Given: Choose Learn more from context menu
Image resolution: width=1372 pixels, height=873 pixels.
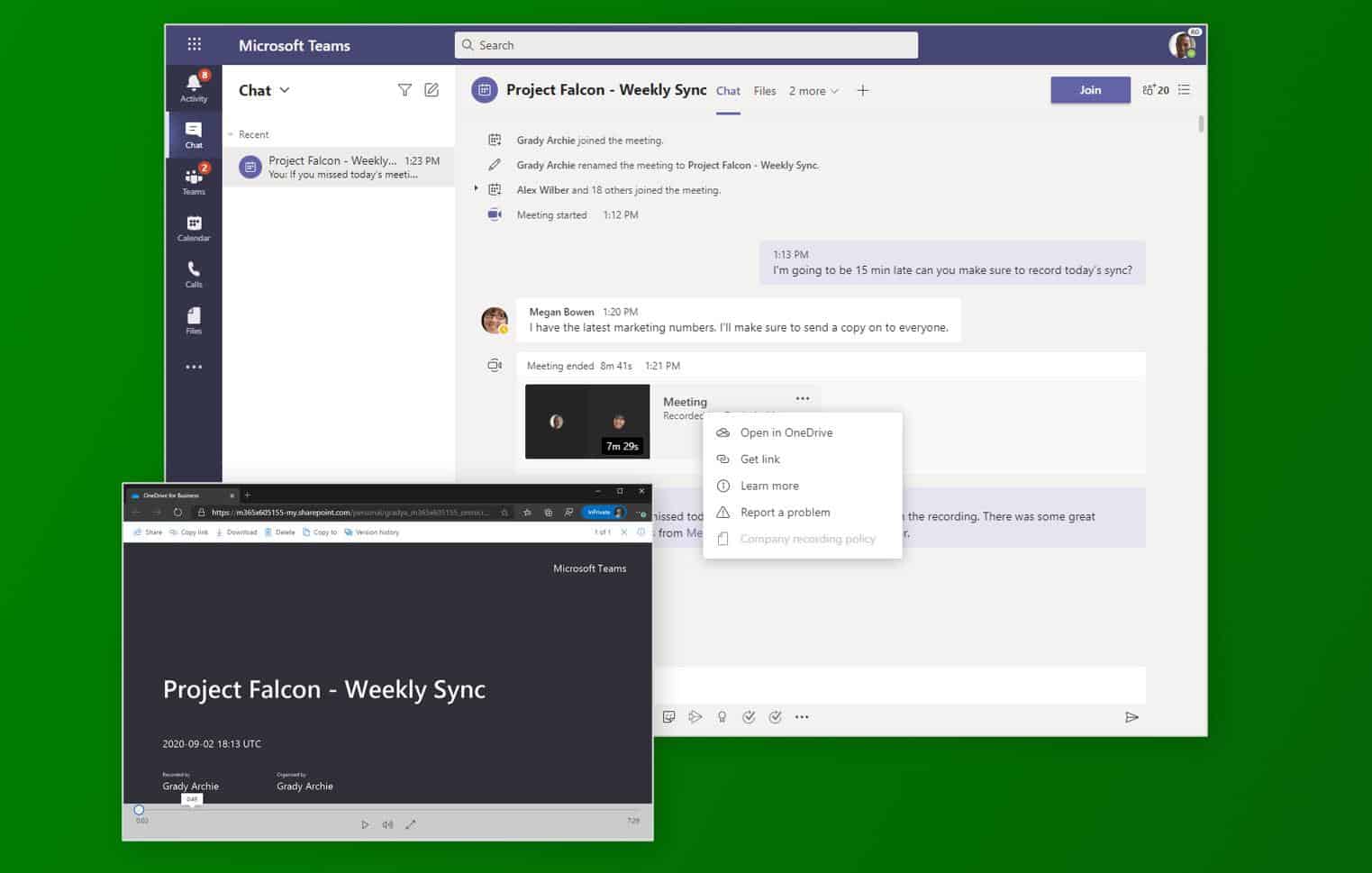Looking at the screenshot, I should click(x=802, y=486).
